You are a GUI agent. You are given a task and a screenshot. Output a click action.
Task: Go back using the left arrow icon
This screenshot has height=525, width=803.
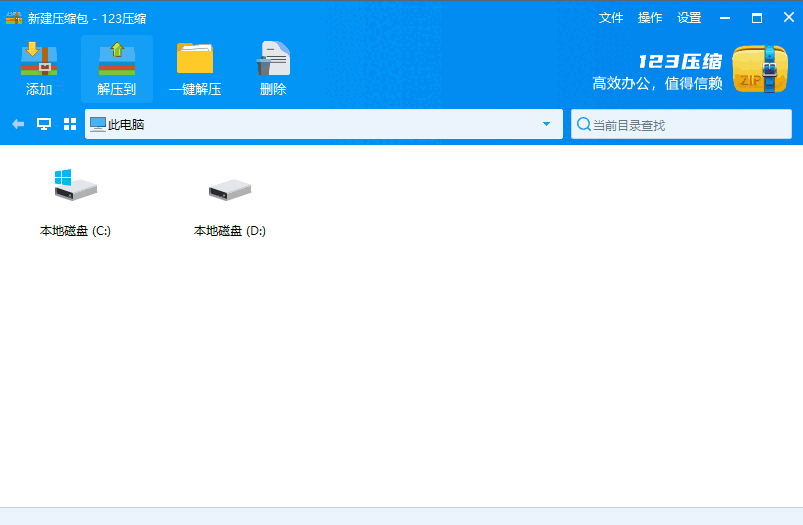pos(18,124)
